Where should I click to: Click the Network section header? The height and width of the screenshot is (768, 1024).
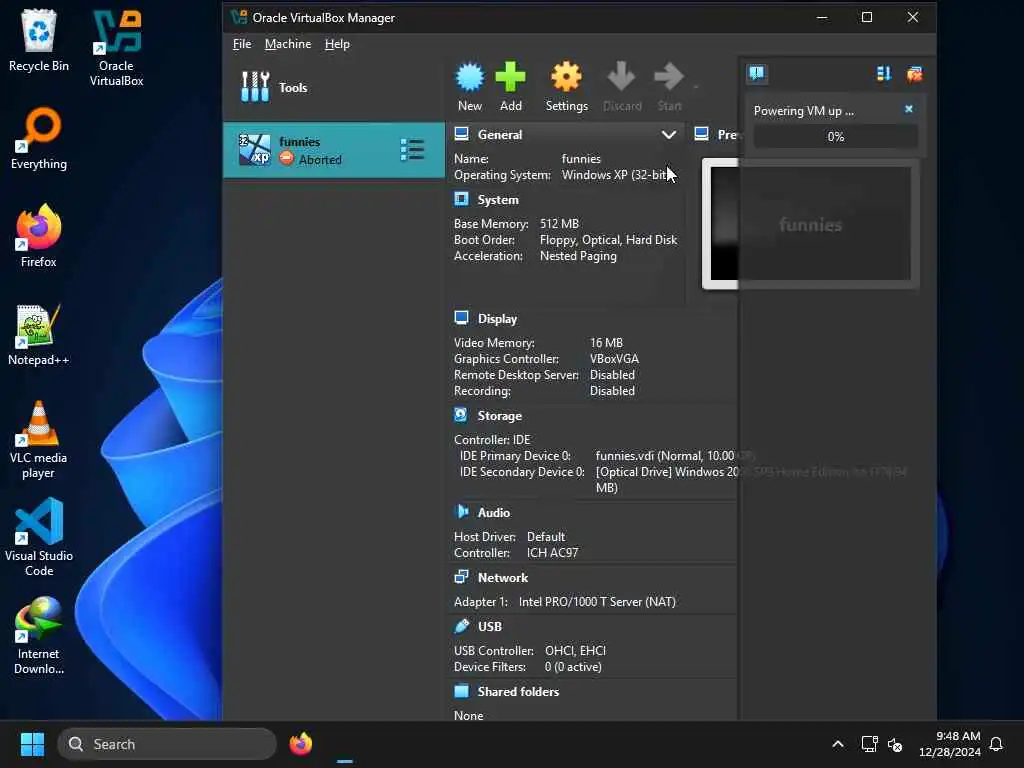click(x=503, y=577)
